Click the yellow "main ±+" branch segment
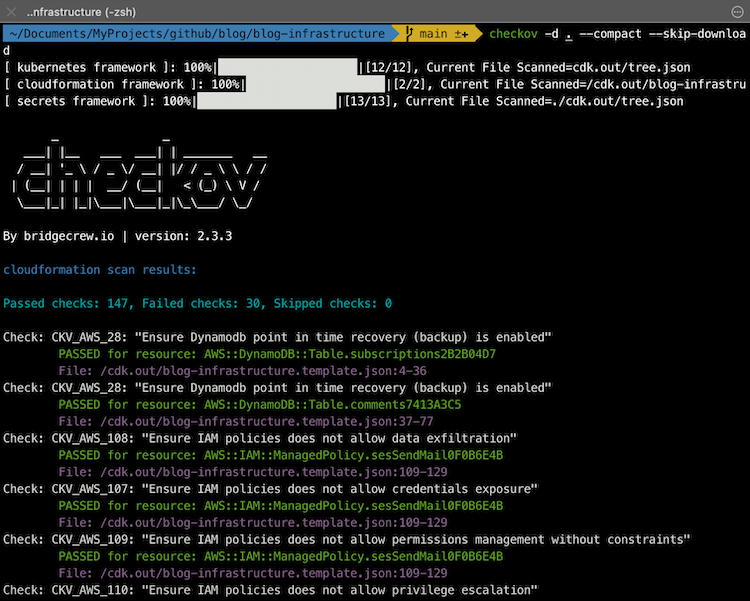This screenshot has height=601, width=750. click(x=437, y=33)
